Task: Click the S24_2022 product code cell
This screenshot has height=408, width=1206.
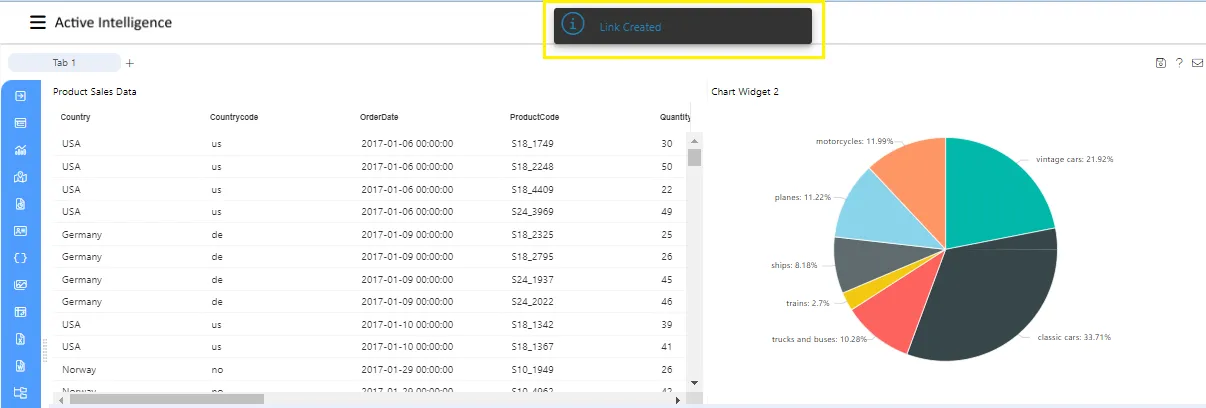Action: [532, 302]
